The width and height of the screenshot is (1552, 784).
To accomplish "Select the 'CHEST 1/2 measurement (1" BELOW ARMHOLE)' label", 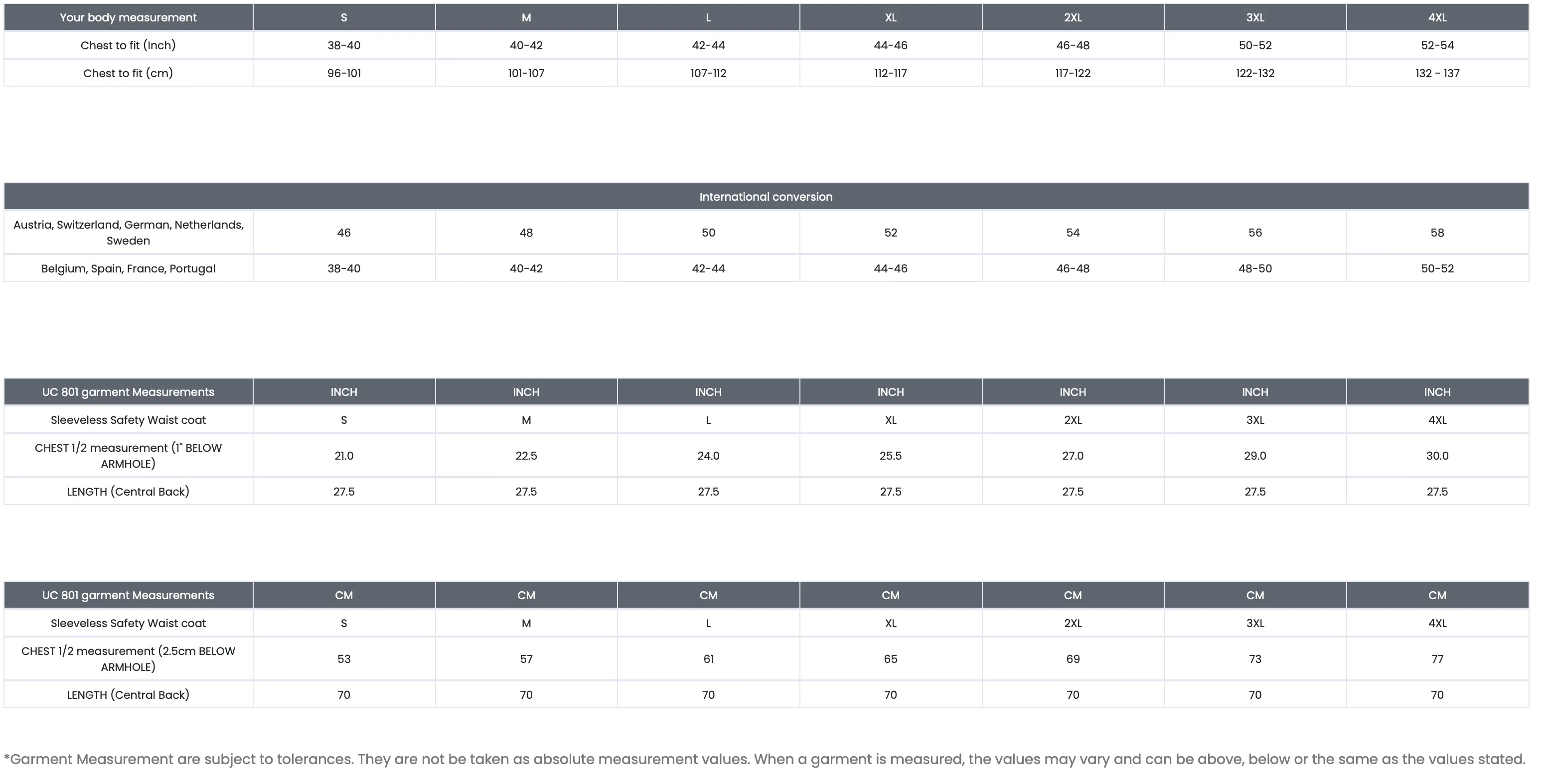I will [x=128, y=456].
